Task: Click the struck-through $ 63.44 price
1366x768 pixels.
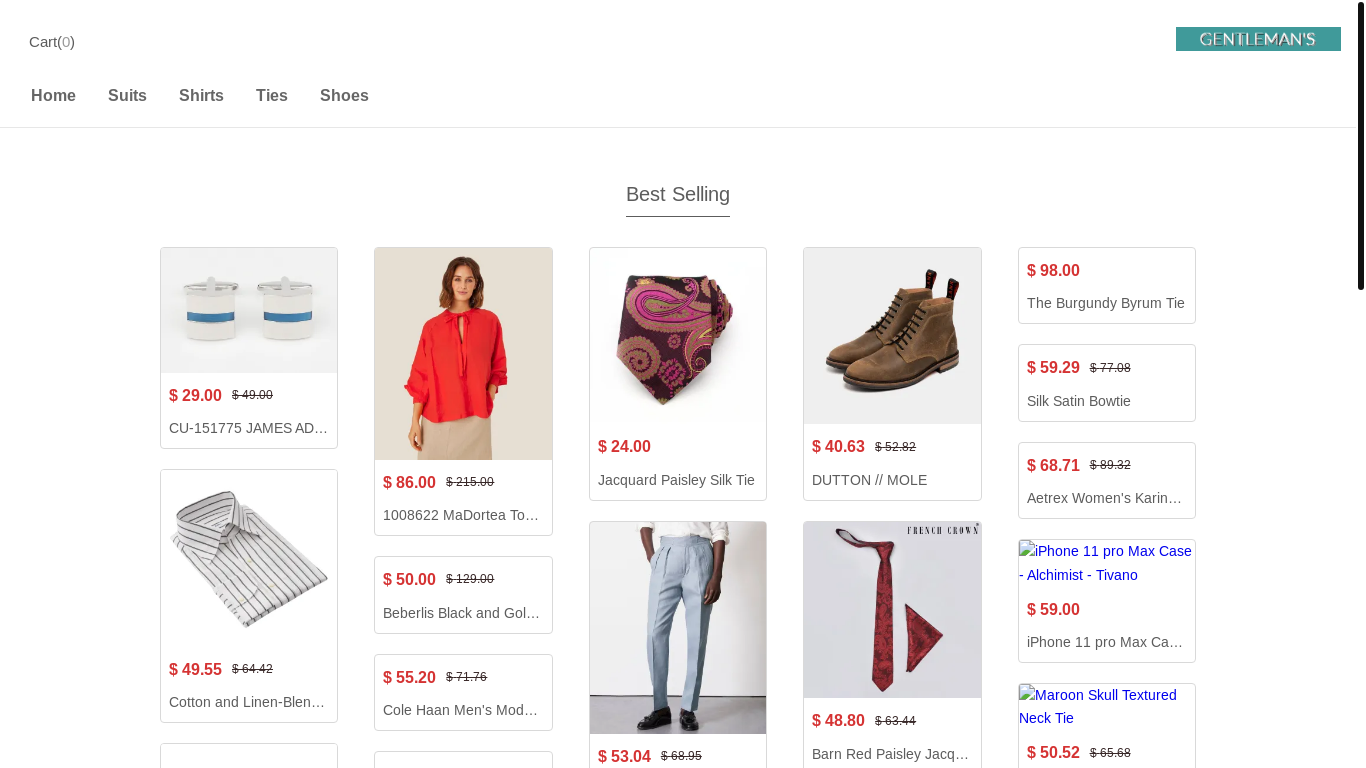Action: click(x=895, y=721)
